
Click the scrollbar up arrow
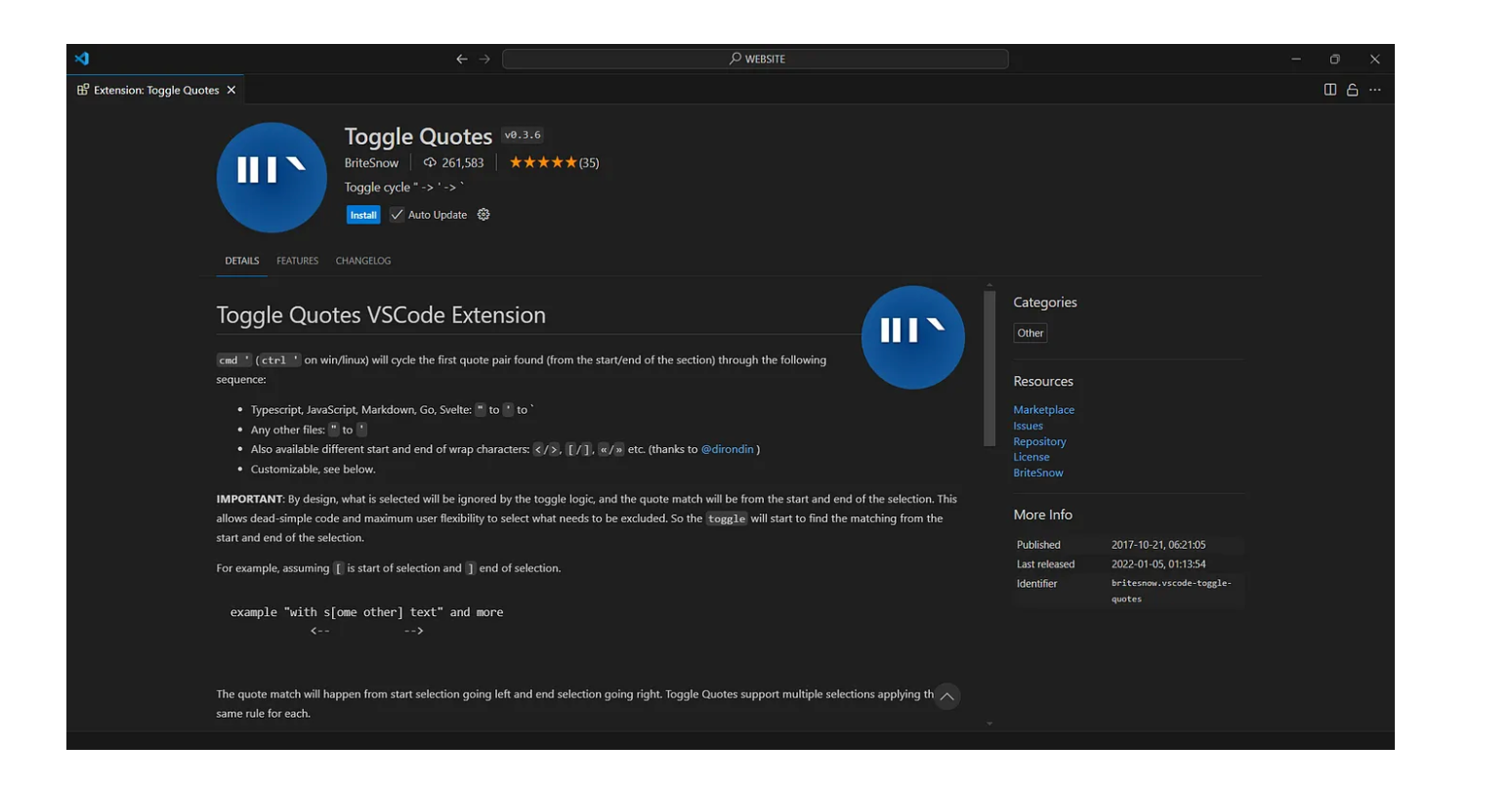[x=989, y=285]
